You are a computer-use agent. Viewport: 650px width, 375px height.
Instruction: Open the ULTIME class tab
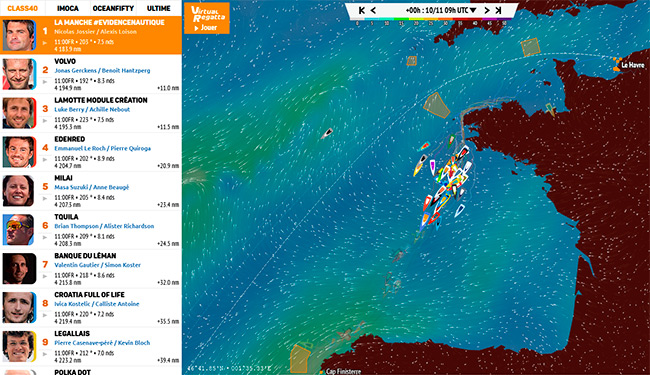pyautogui.click(x=159, y=8)
